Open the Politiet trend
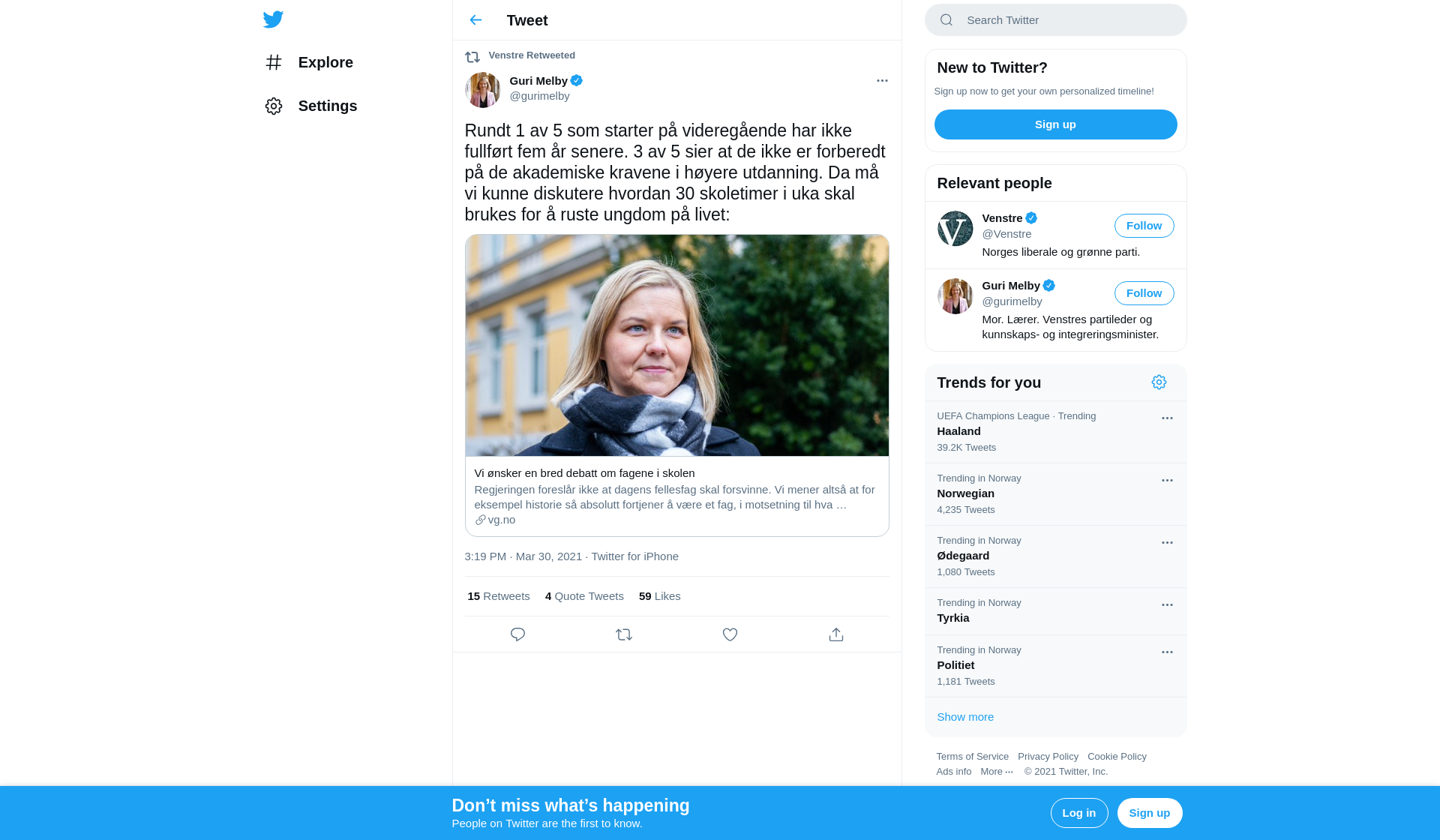 pos(1056,666)
